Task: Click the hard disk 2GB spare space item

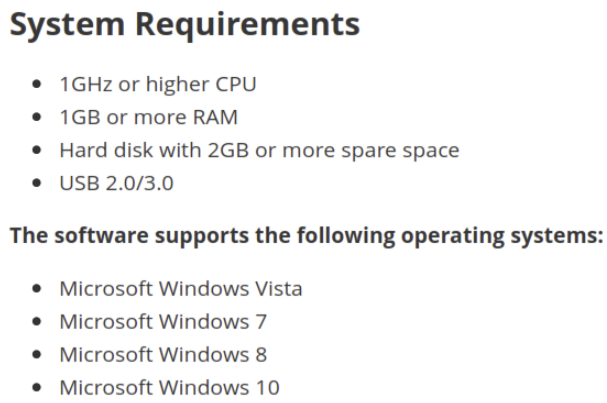Action: coord(259,151)
